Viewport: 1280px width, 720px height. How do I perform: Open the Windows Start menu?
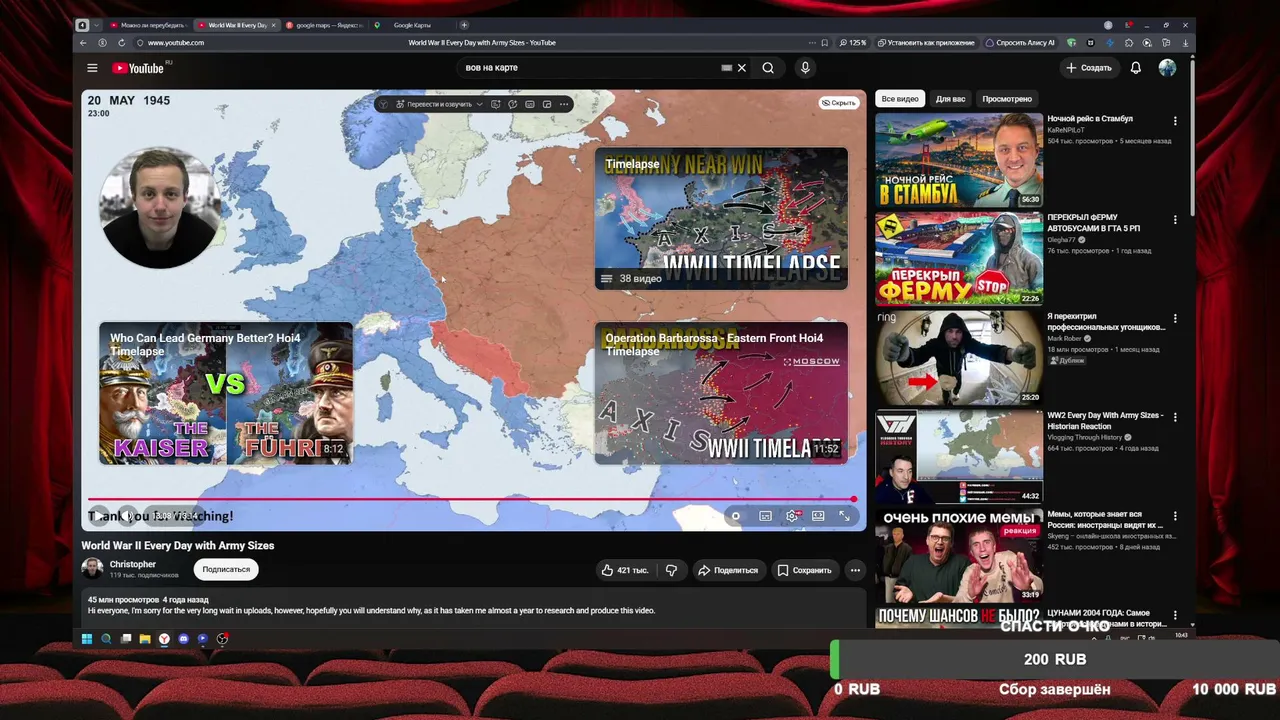pos(87,639)
